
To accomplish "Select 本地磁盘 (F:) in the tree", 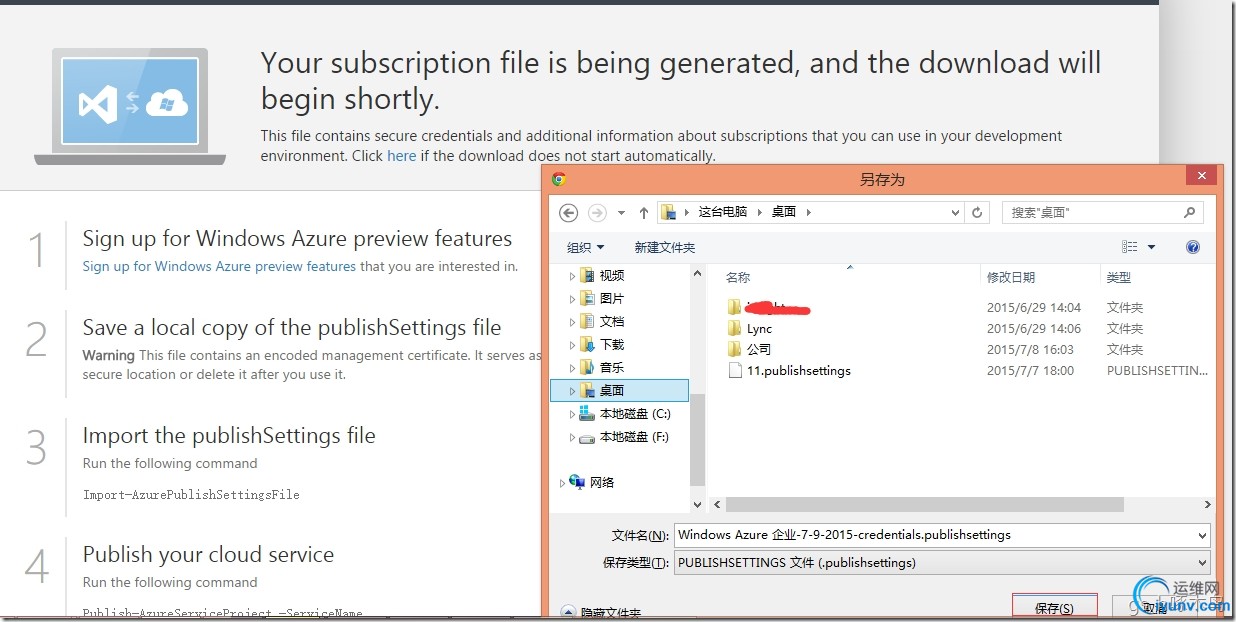I will tap(634, 437).
